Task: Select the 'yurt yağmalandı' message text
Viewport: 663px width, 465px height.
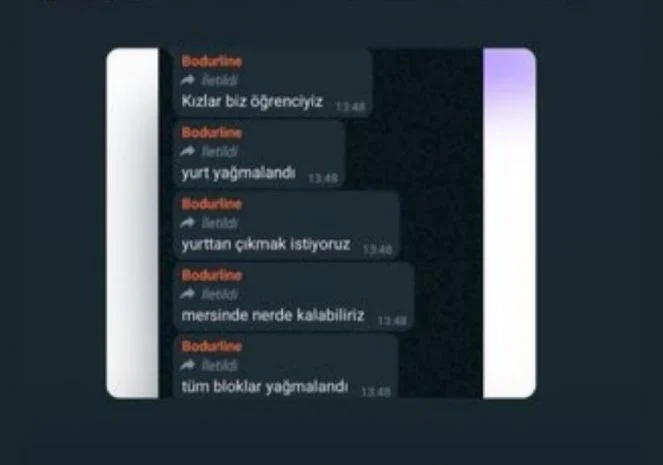Action: 238,173
